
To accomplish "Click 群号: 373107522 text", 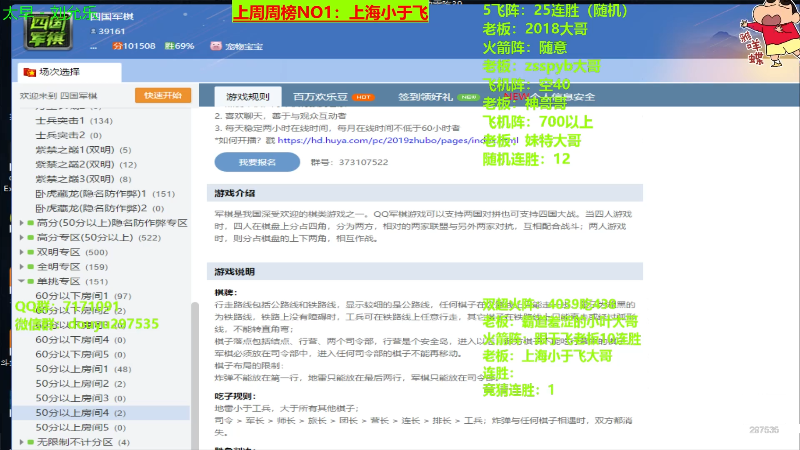I will (x=349, y=162).
